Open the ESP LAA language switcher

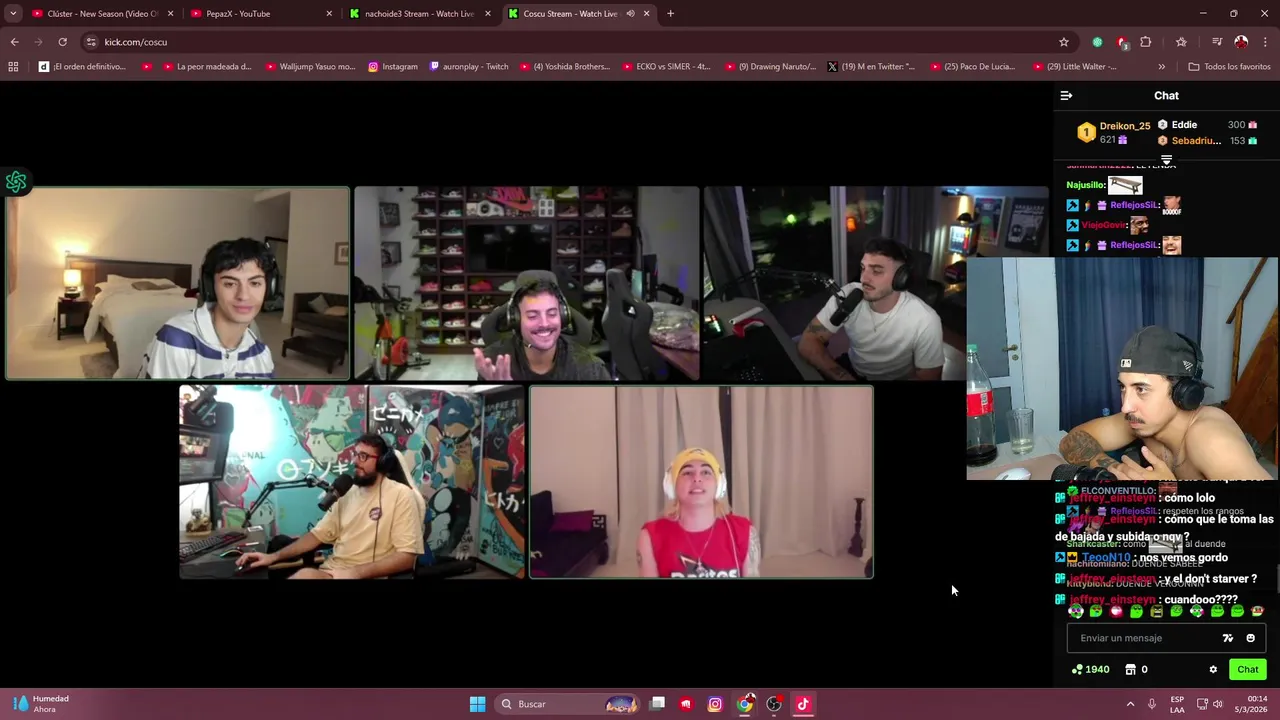click(1177, 704)
